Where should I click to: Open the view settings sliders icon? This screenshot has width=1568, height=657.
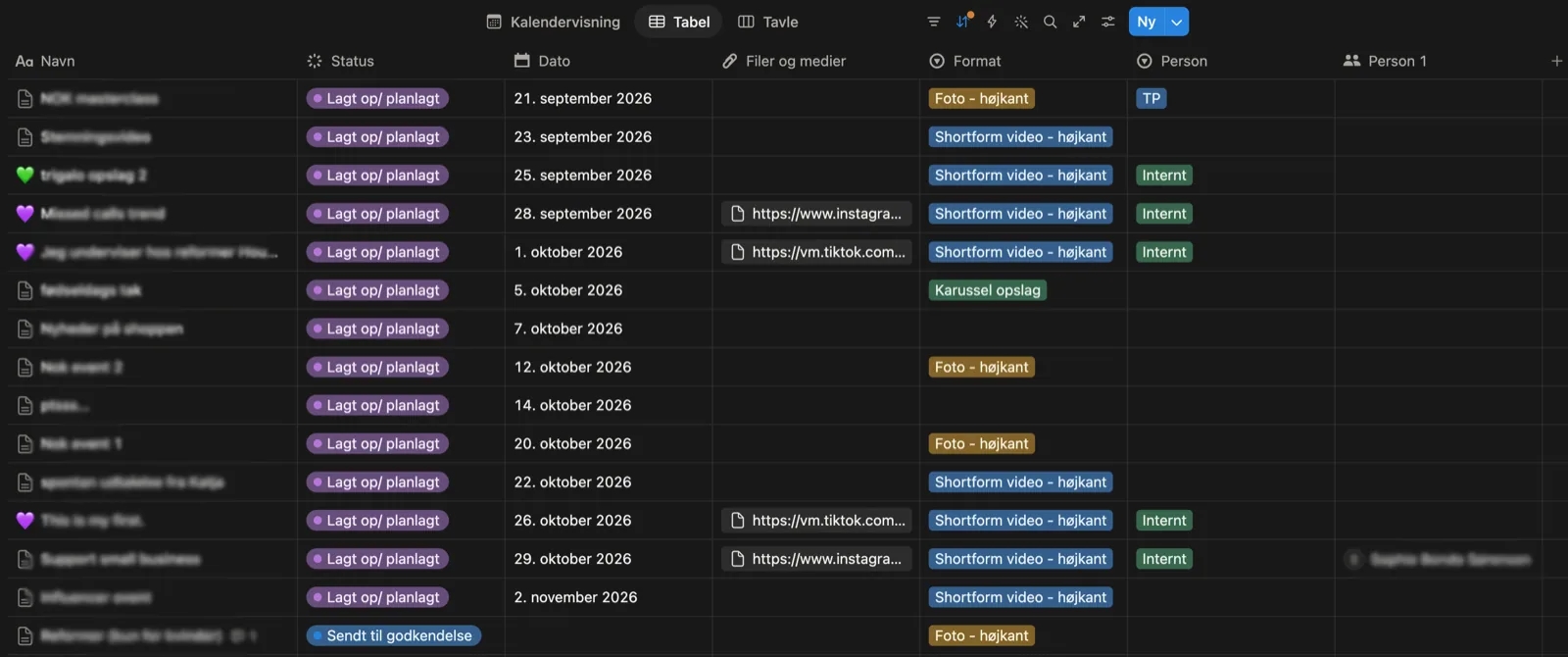(1108, 22)
